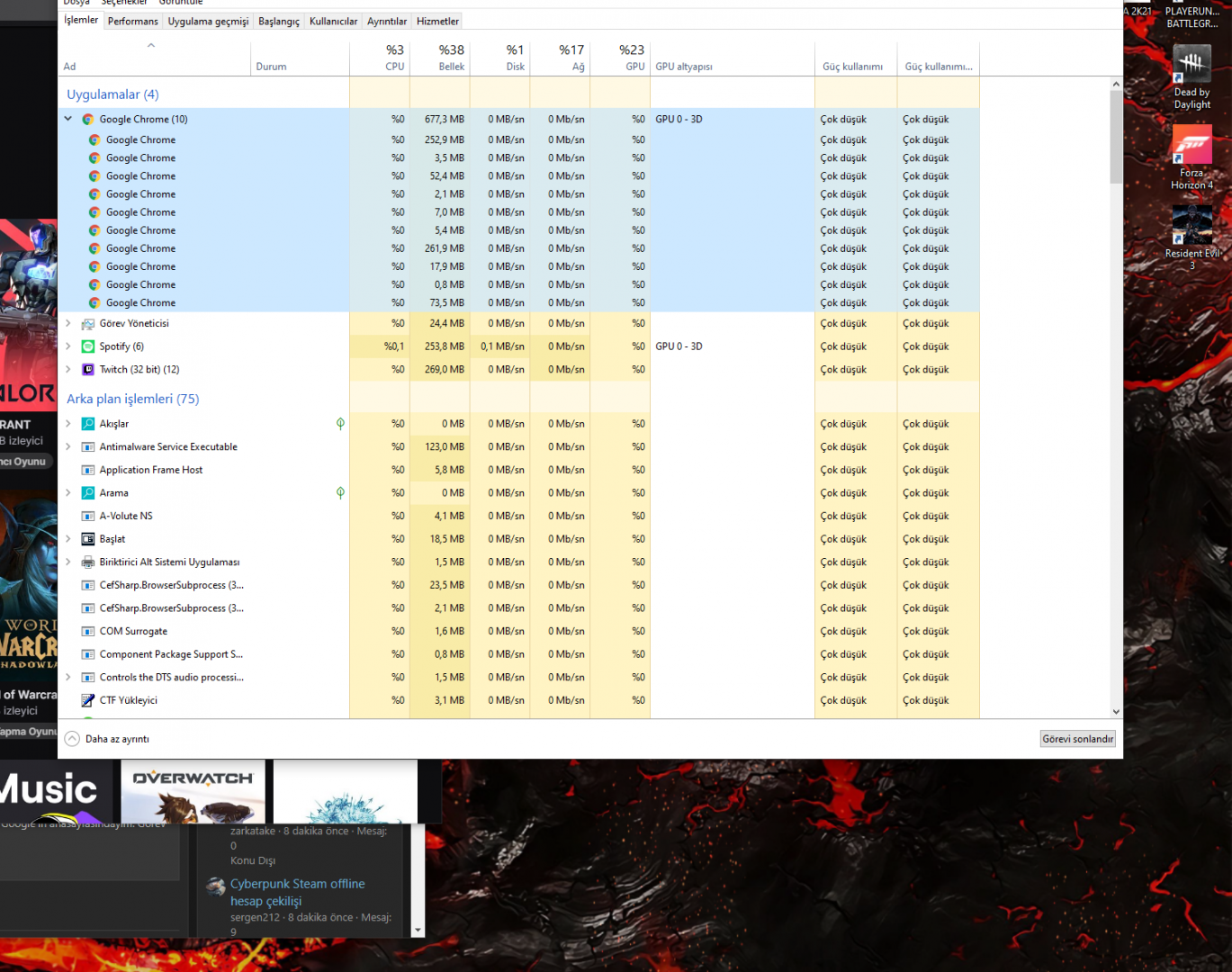Expand the Biriktirici Alt Sistemi Uygulaması entry
1232x972 pixels.
68,562
